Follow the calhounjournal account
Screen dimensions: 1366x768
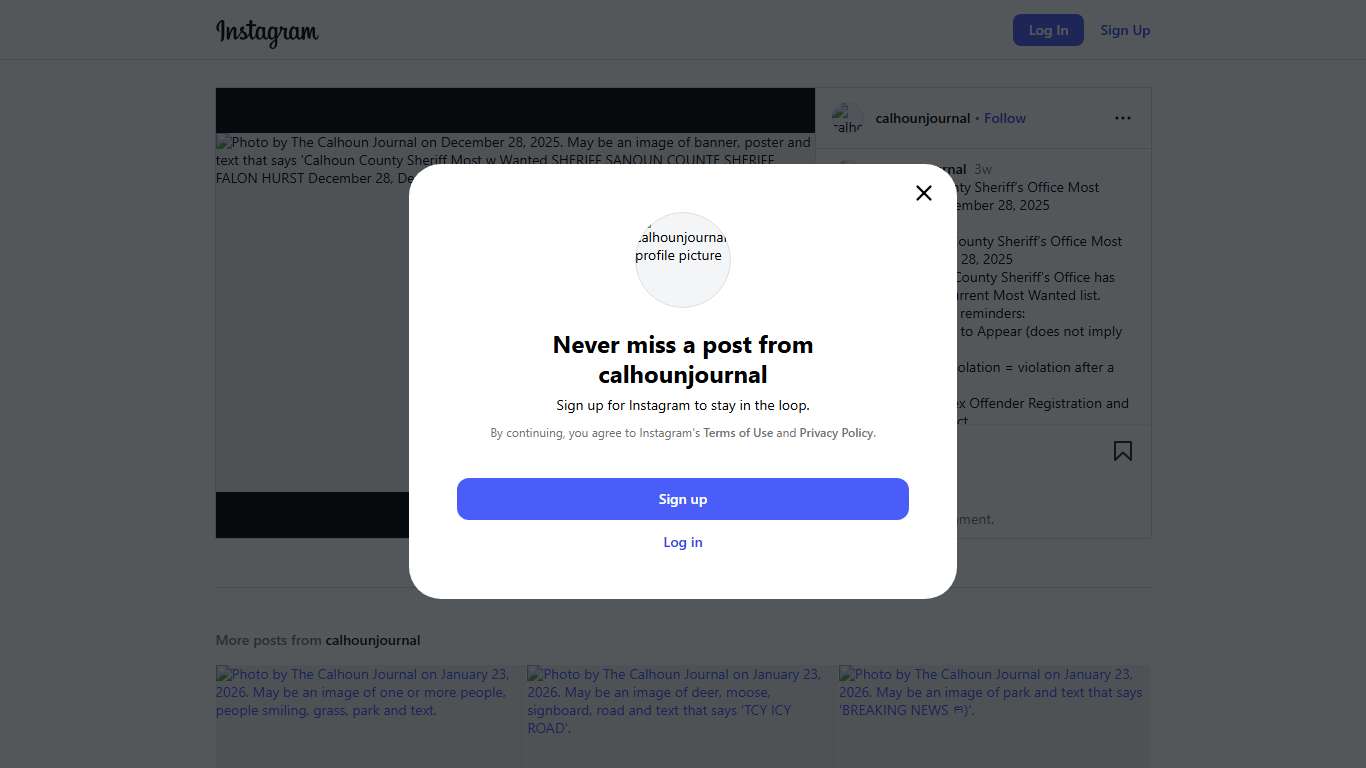1004,118
